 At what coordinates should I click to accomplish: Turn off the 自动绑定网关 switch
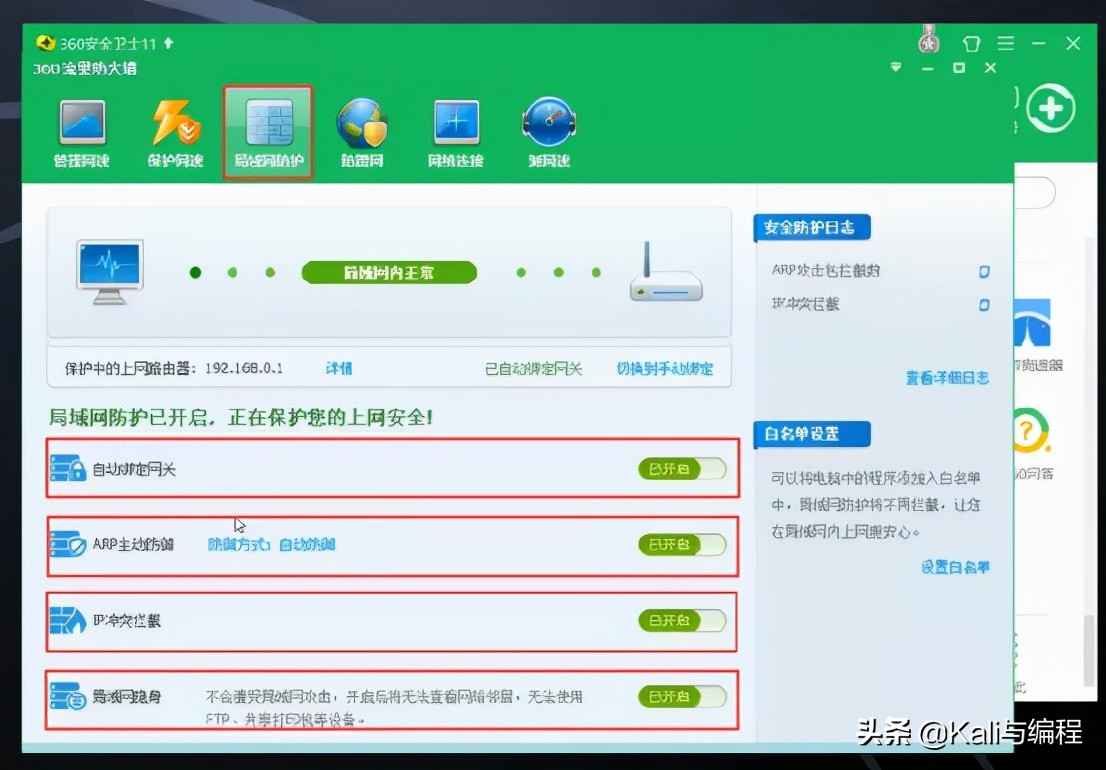pyautogui.click(x=681, y=469)
